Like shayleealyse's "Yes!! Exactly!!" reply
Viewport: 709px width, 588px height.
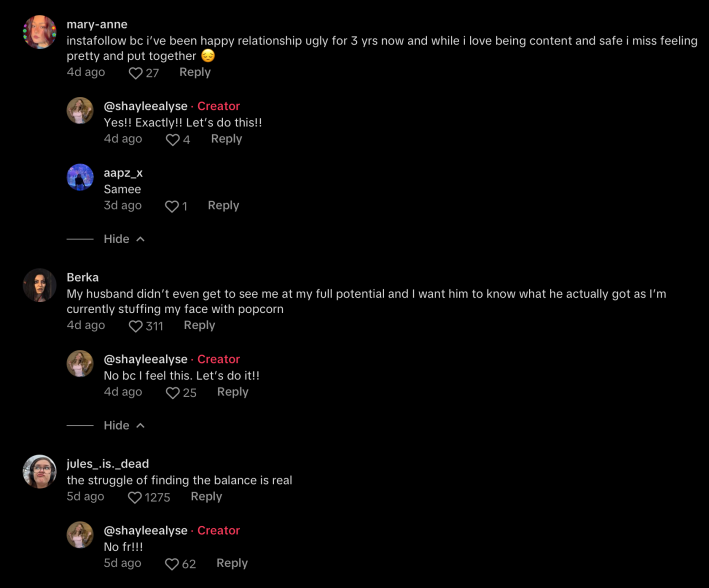click(x=173, y=140)
